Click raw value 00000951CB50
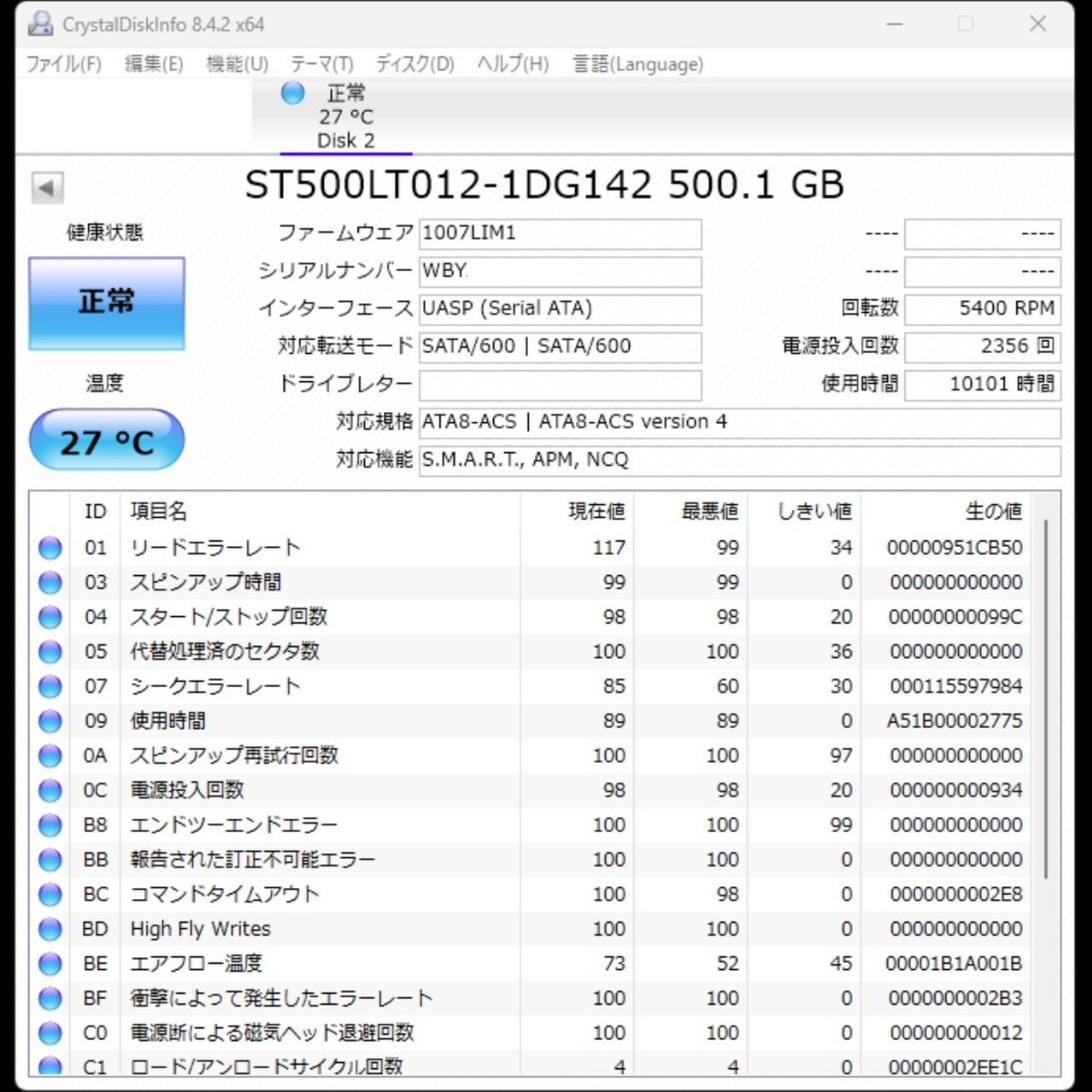Screen dimensions: 1092x1092 point(955,548)
